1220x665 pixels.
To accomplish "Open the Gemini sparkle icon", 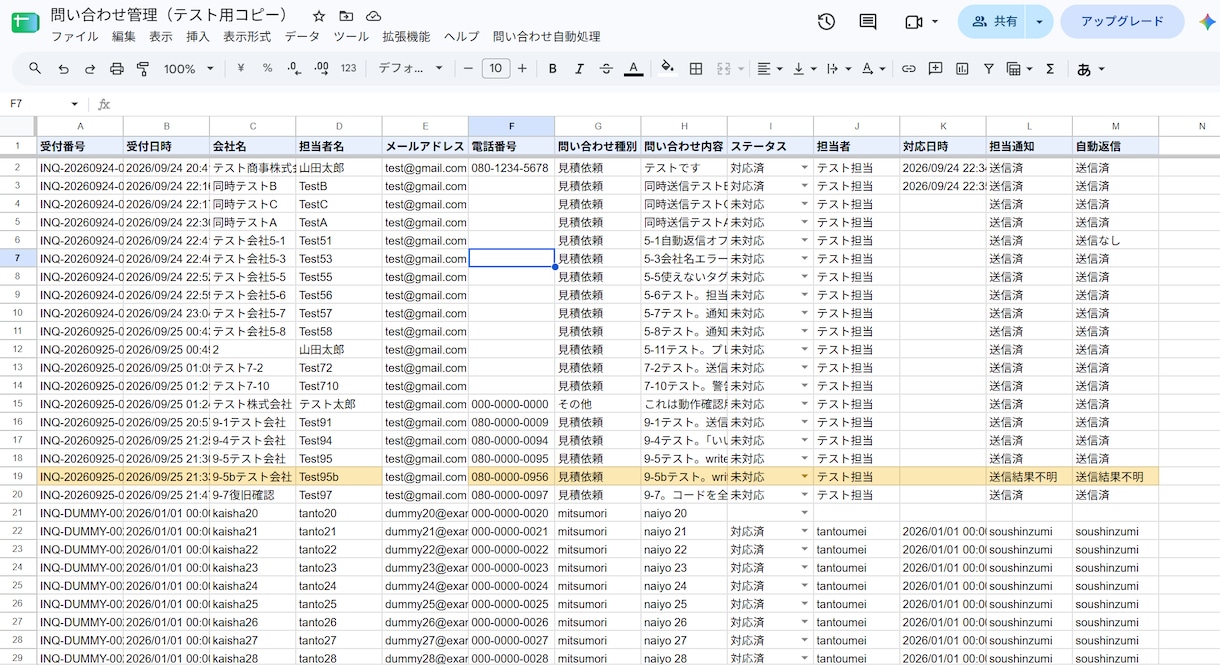I will pyautogui.click(x=1206, y=22).
